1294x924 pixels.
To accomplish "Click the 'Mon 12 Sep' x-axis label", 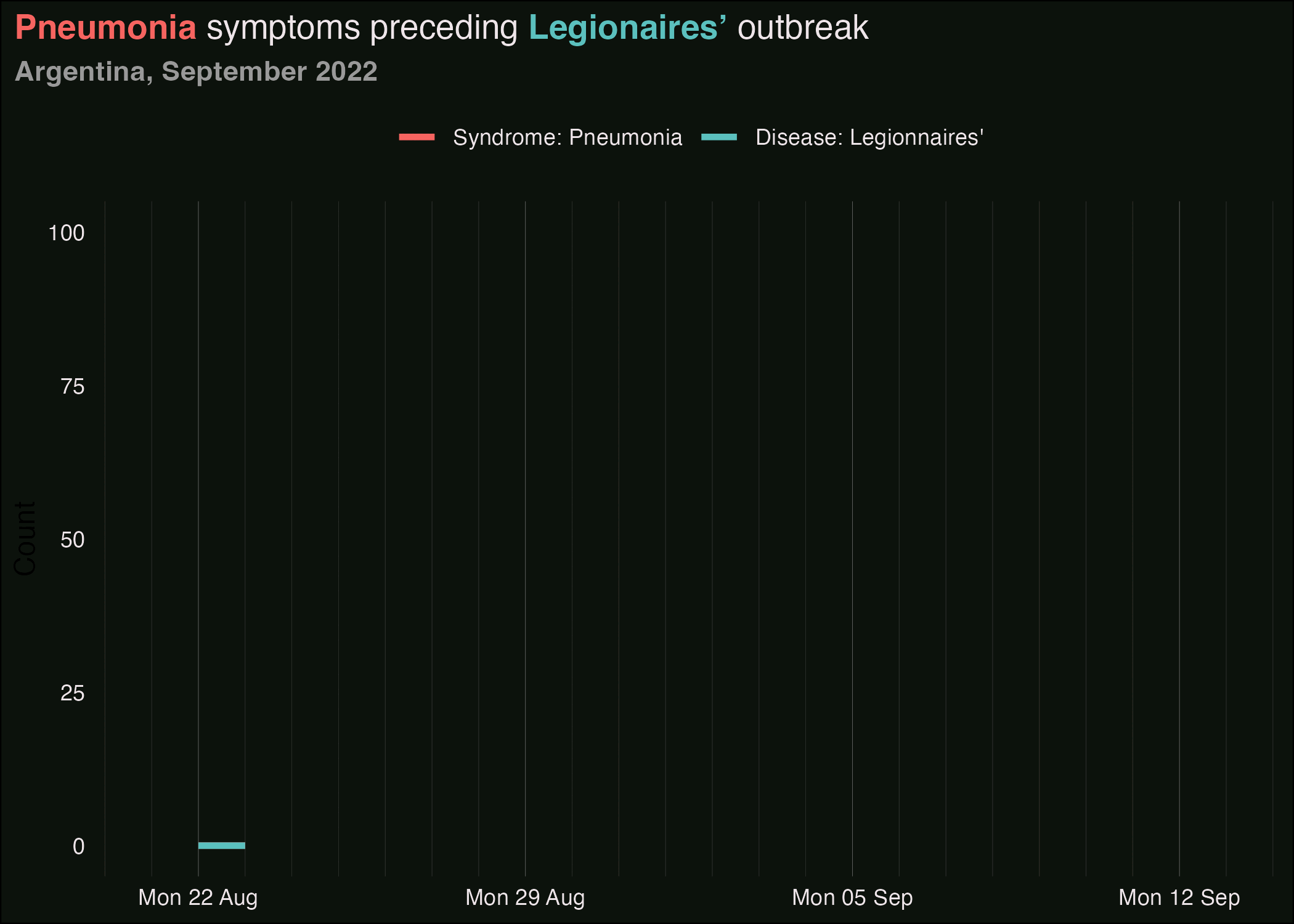I will point(1179,898).
